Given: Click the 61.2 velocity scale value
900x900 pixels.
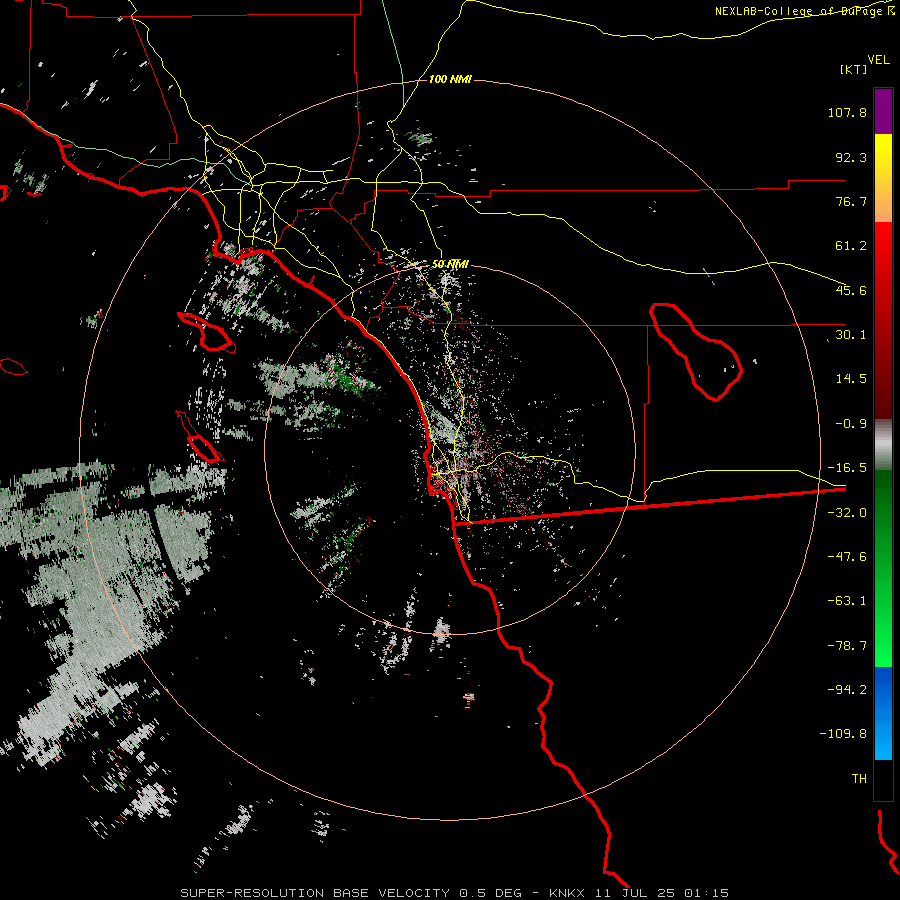Looking at the screenshot, I should pyautogui.click(x=851, y=246).
